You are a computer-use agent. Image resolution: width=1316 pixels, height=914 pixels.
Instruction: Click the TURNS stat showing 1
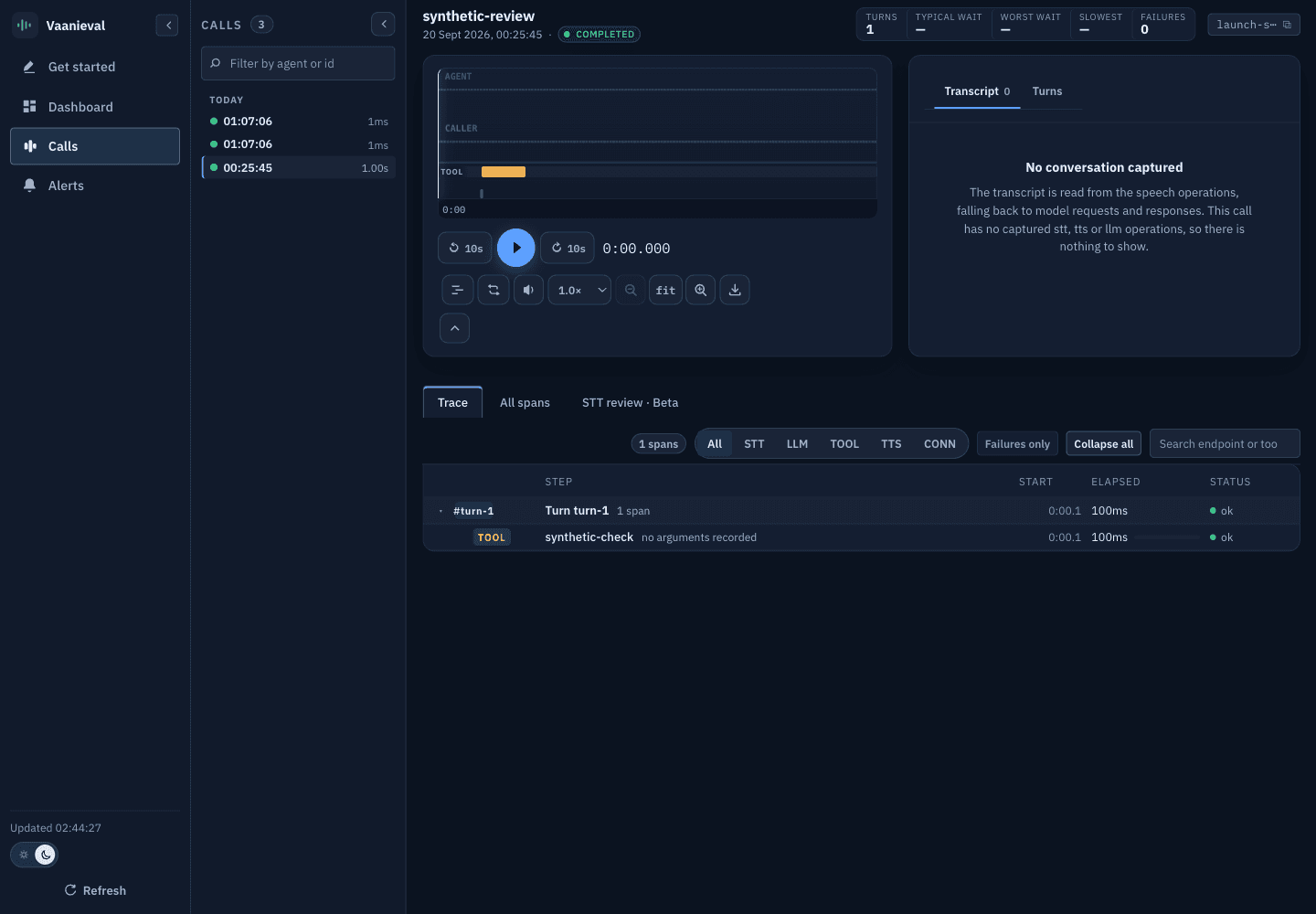[x=882, y=24]
